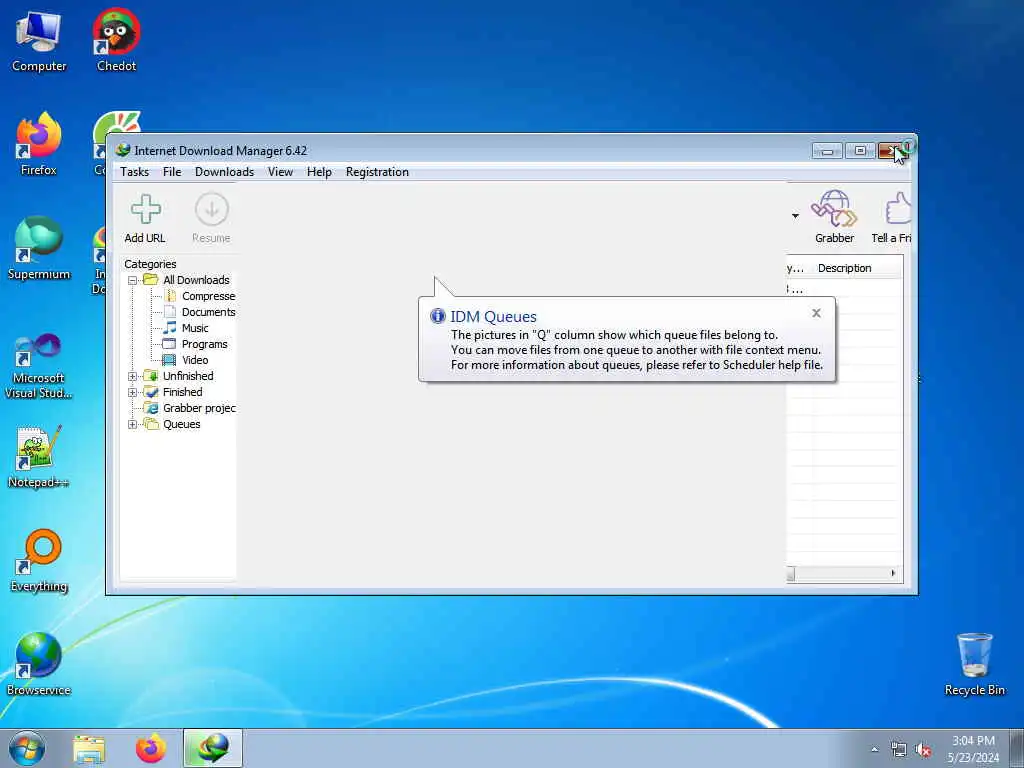The height and width of the screenshot is (768, 1024).
Task: Select the Firefox desktop shortcut
Action: coord(39,144)
